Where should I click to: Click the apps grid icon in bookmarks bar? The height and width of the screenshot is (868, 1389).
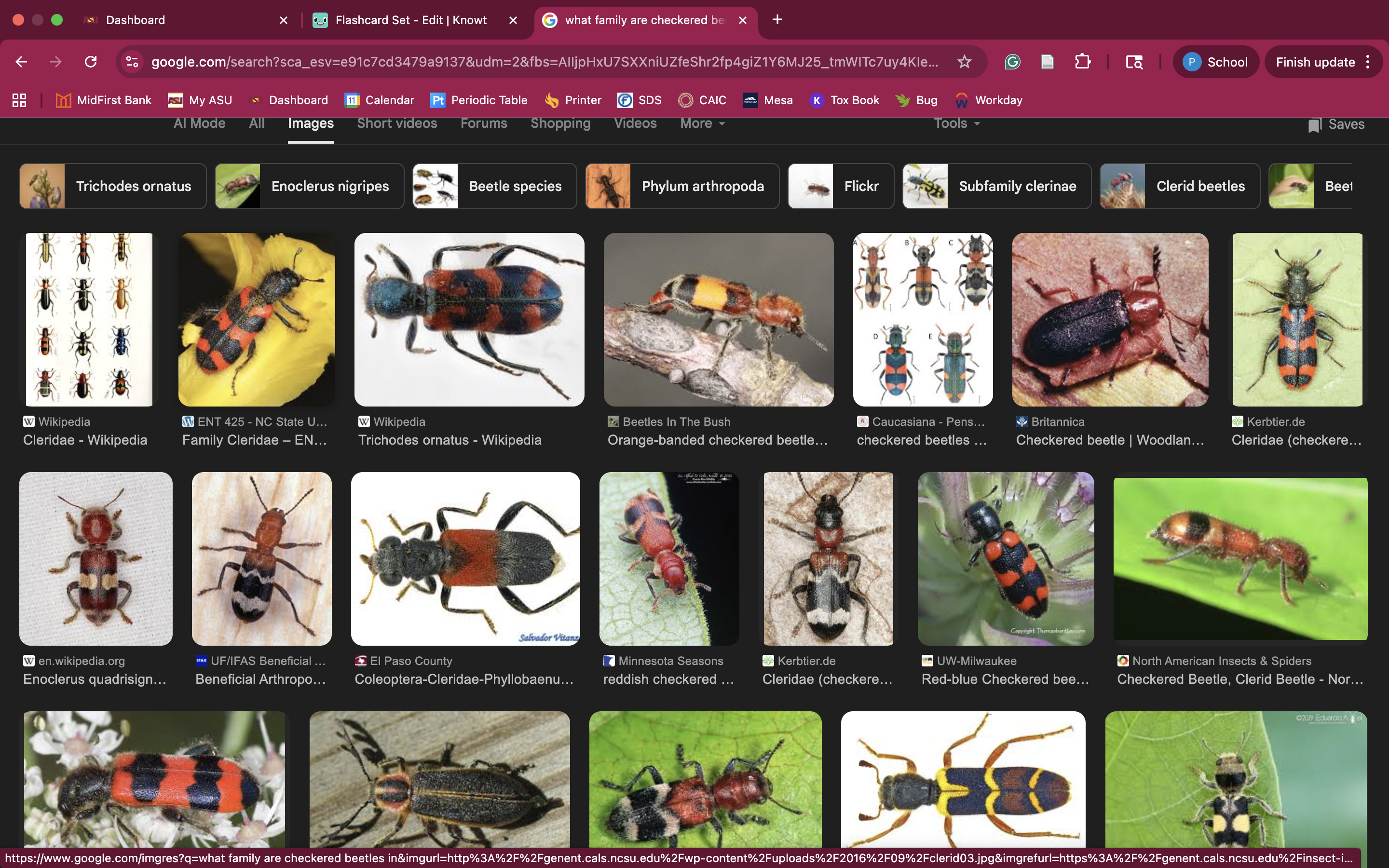pos(19,100)
